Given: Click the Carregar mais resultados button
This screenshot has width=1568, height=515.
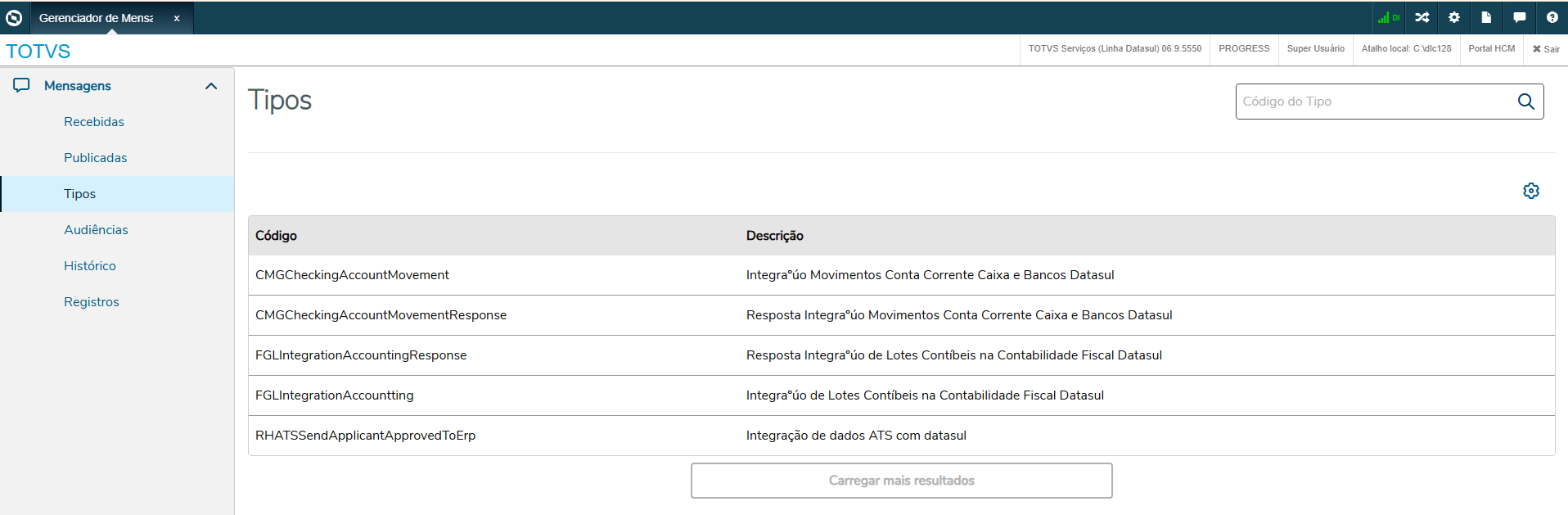Looking at the screenshot, I should [x=901, y=481].
